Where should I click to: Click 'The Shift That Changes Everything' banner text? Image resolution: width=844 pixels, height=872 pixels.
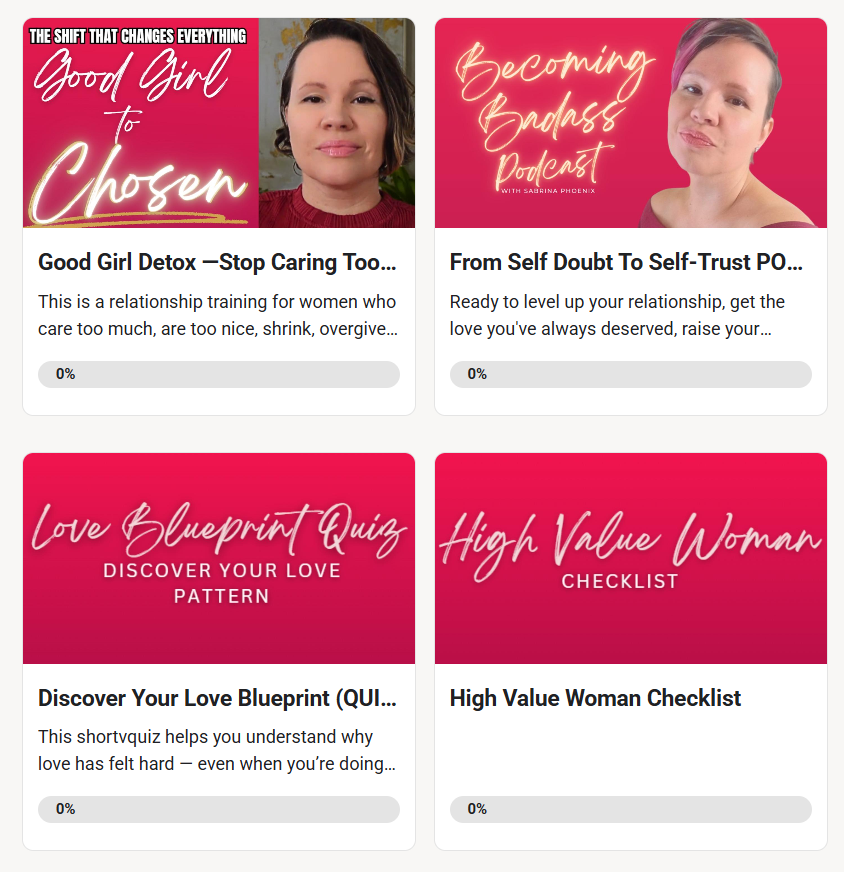click(138, 36)
